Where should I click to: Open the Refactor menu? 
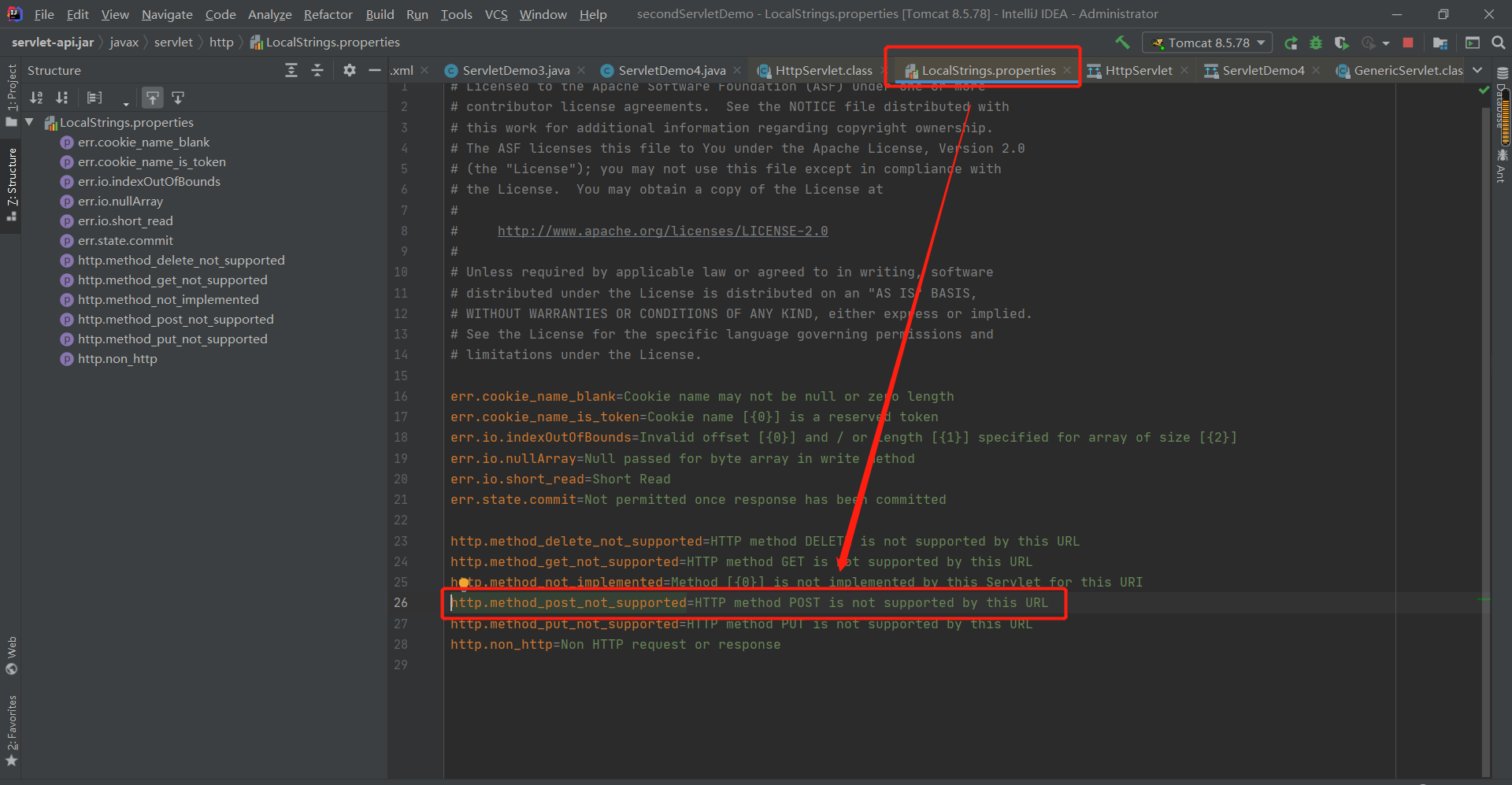pos(328,14)
